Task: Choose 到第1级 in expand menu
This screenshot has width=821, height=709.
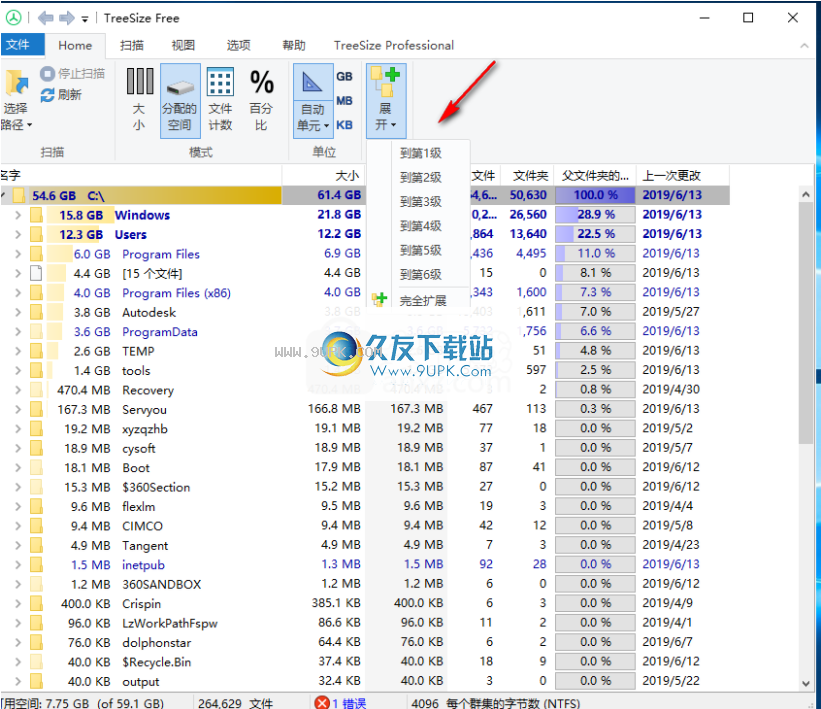Action: [x=420, y=153]
